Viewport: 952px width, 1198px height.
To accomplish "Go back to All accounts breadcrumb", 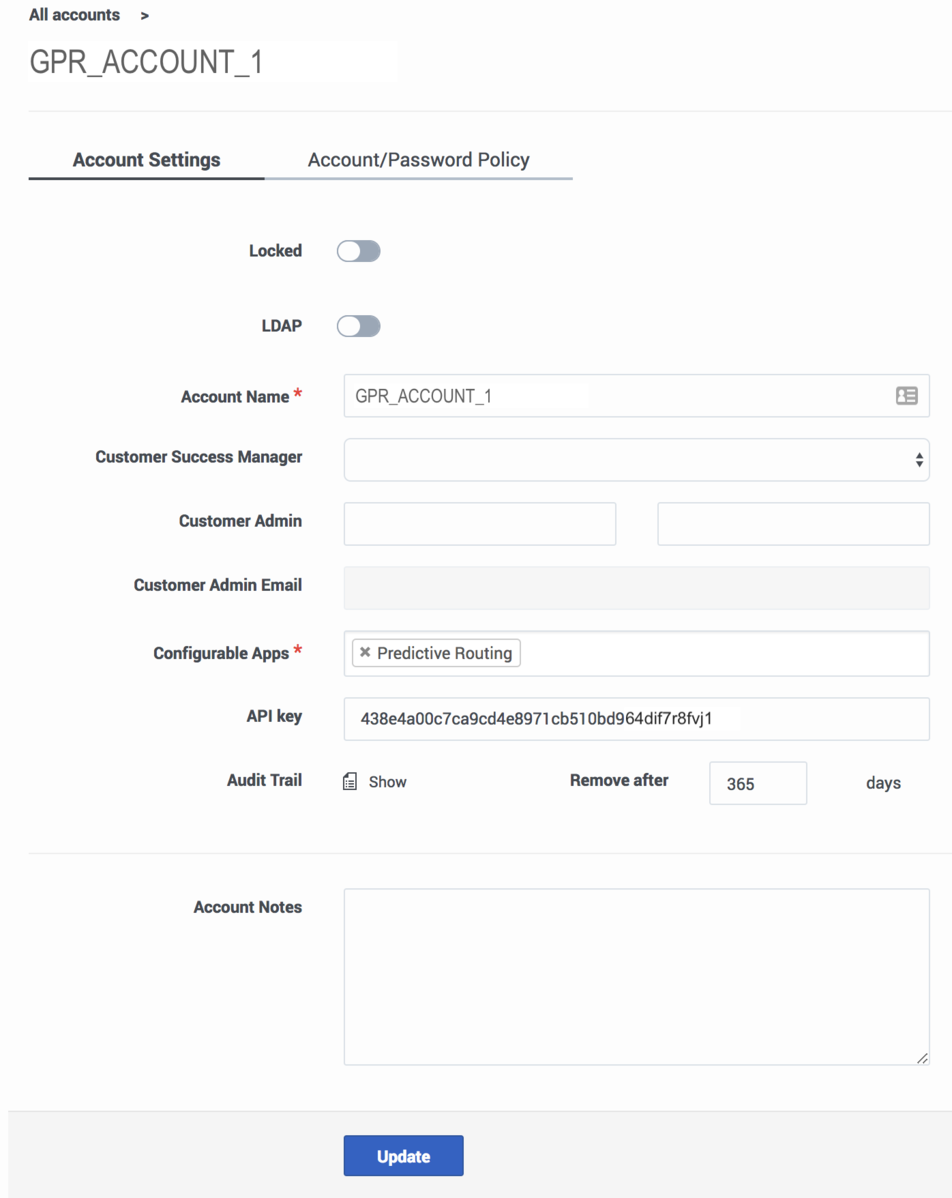I will (74, 15).
